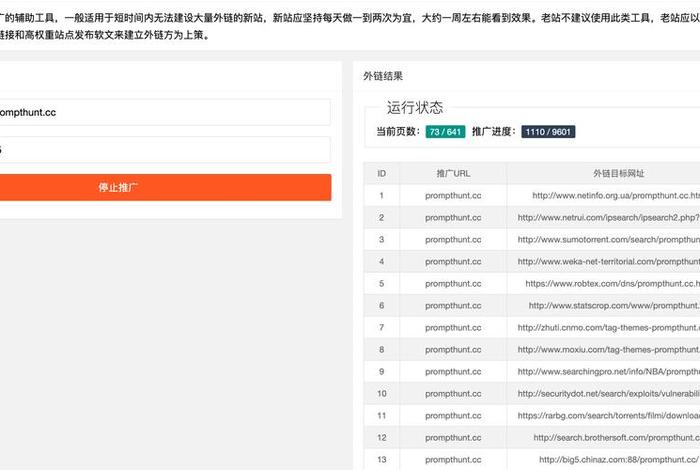Click the 1110 / 9601 progress badge
This screenshot has width=700, height=470.
pyautogui.click(x=548, y=132)
